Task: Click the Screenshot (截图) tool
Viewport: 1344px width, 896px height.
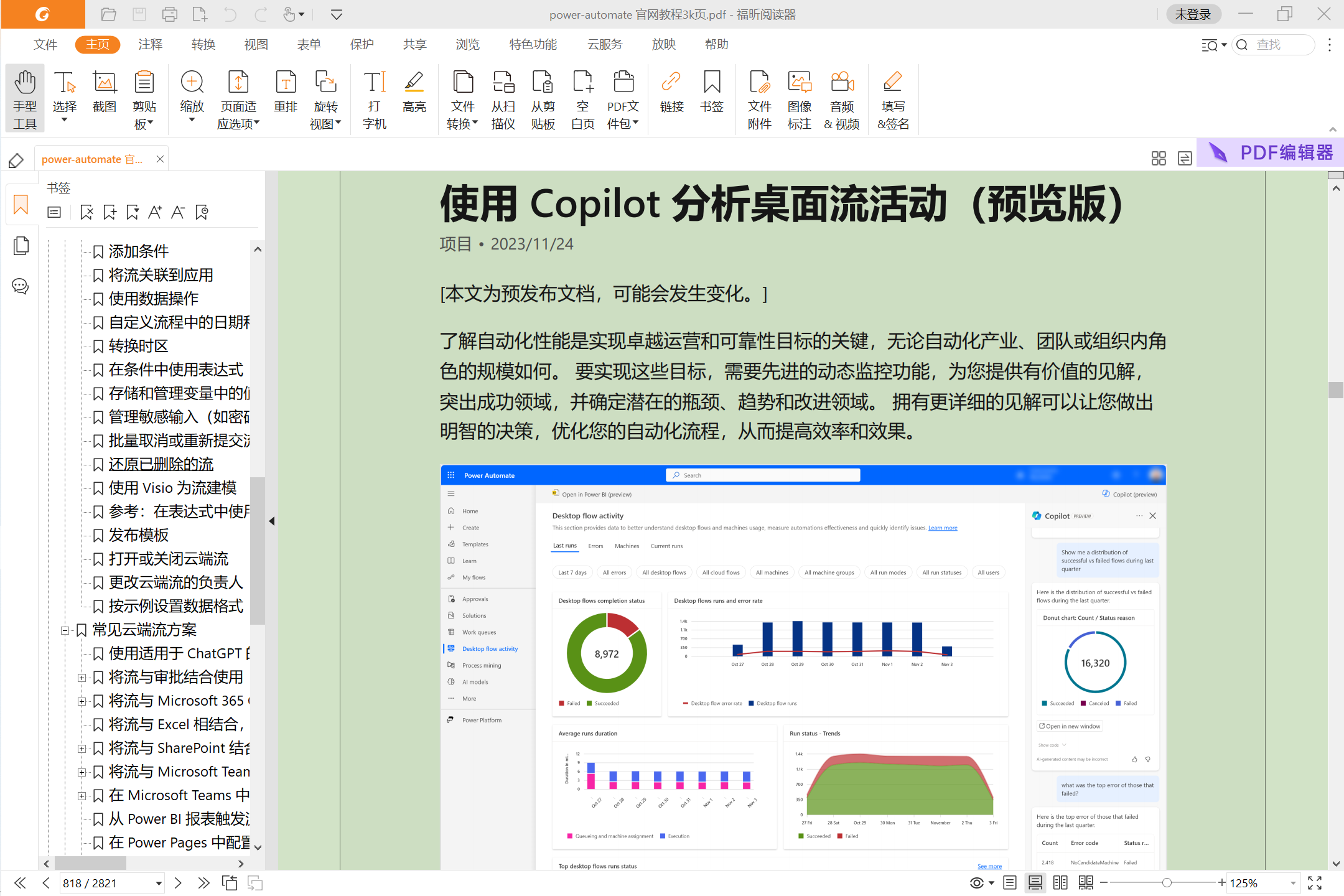Action: (105, 91)
